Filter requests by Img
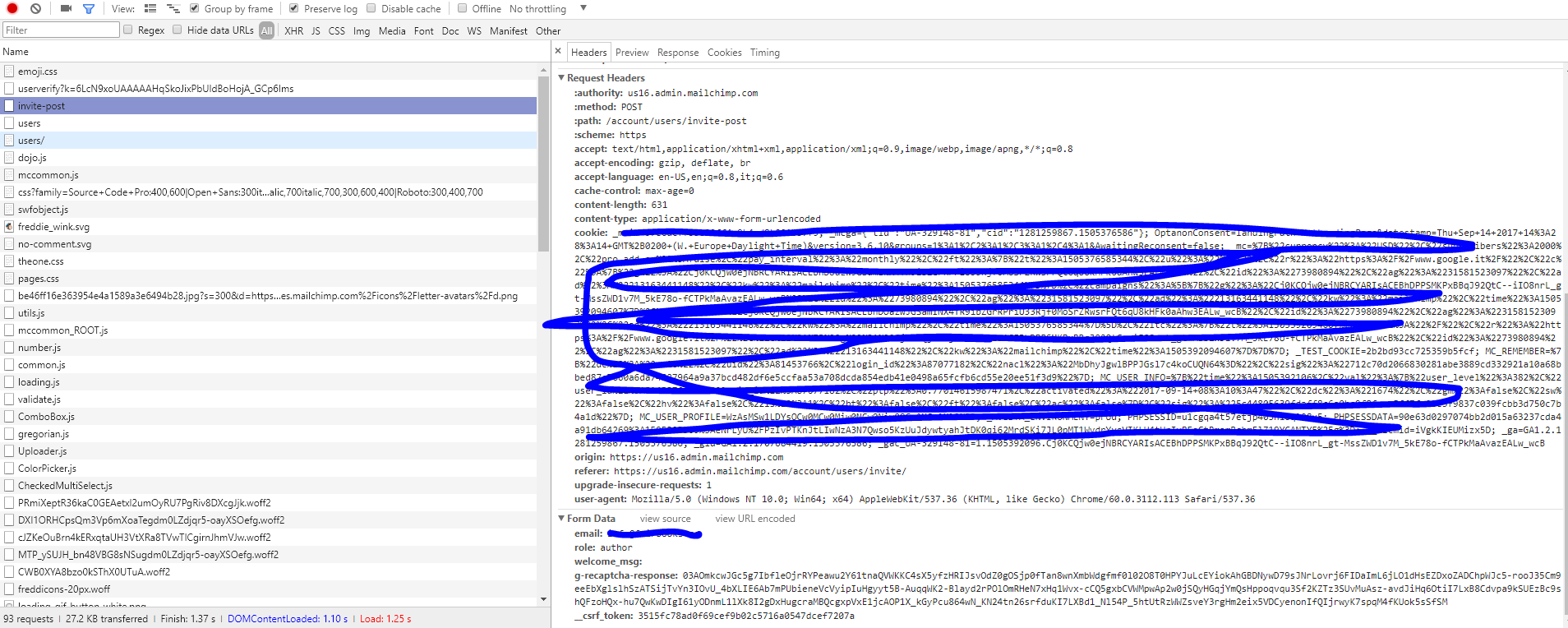The width and height of the screenshot is (1568, 628). coord(362,30)
